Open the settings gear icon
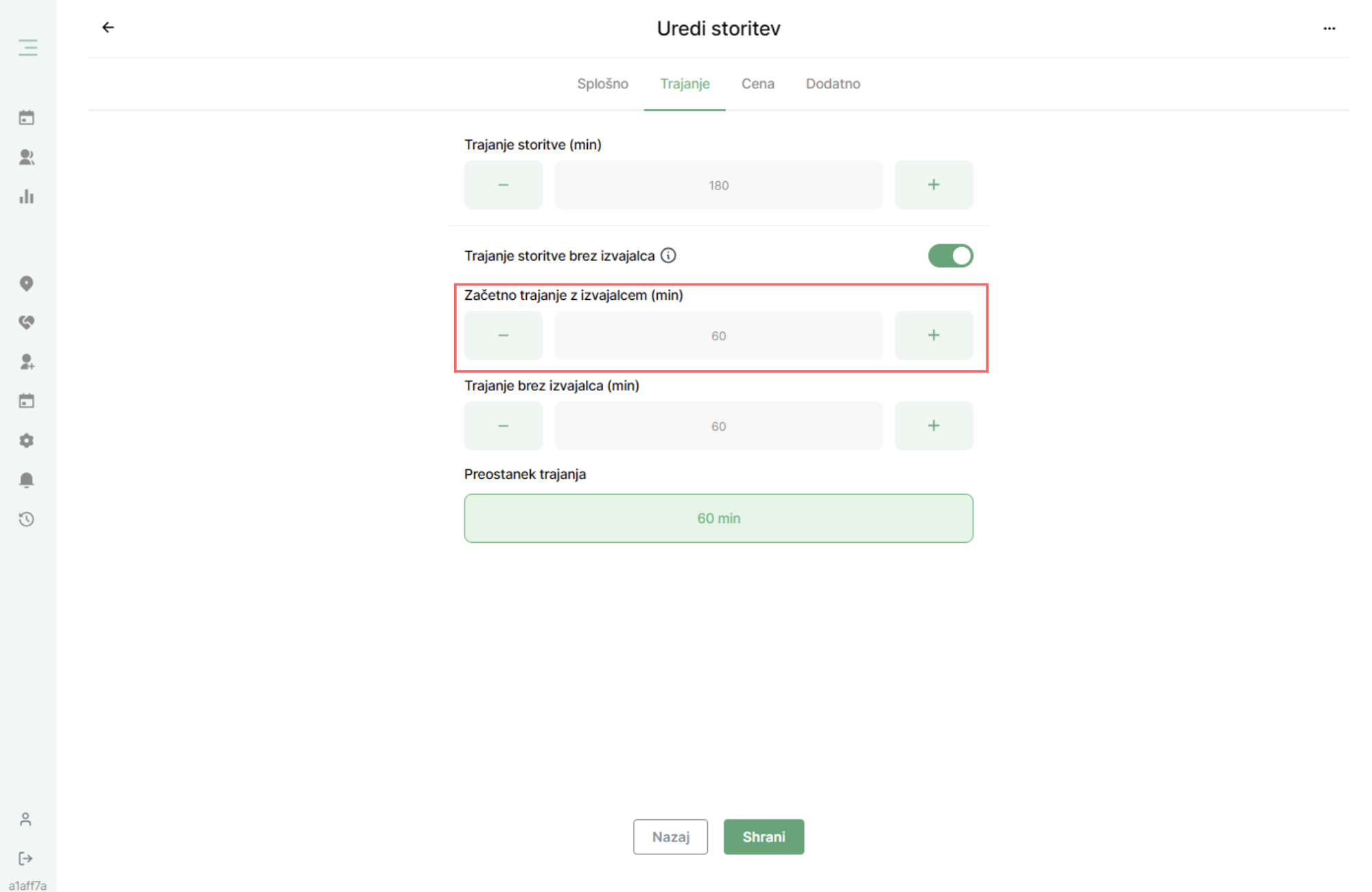The height and width of the screenshot is (892, 1372). coord(27,441)
